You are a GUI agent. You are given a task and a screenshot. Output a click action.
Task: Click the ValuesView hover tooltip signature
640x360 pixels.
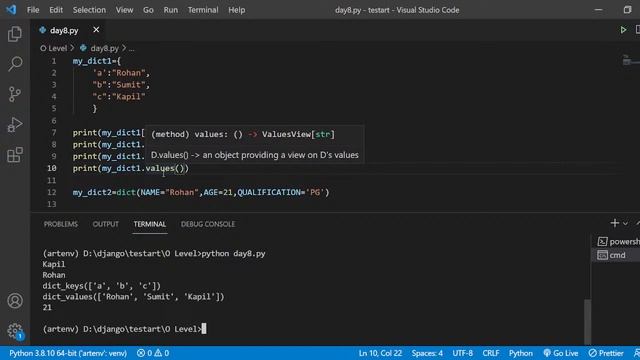(243, 134)
